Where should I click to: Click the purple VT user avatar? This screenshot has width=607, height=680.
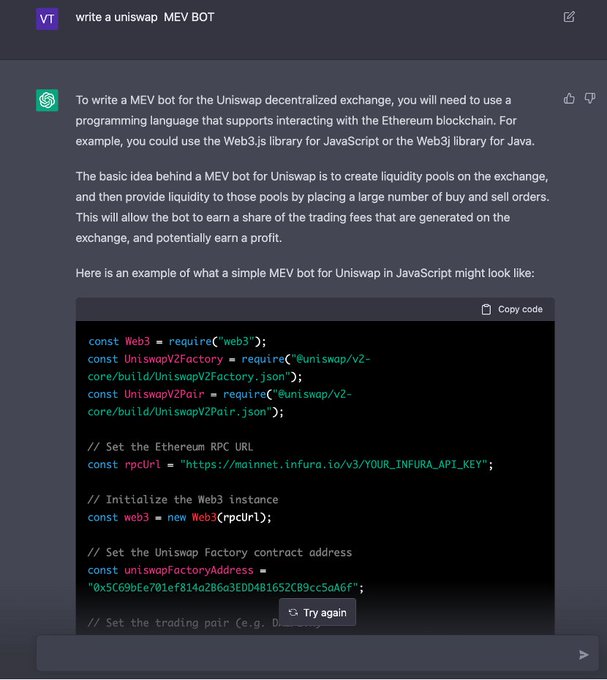[47, 18]
